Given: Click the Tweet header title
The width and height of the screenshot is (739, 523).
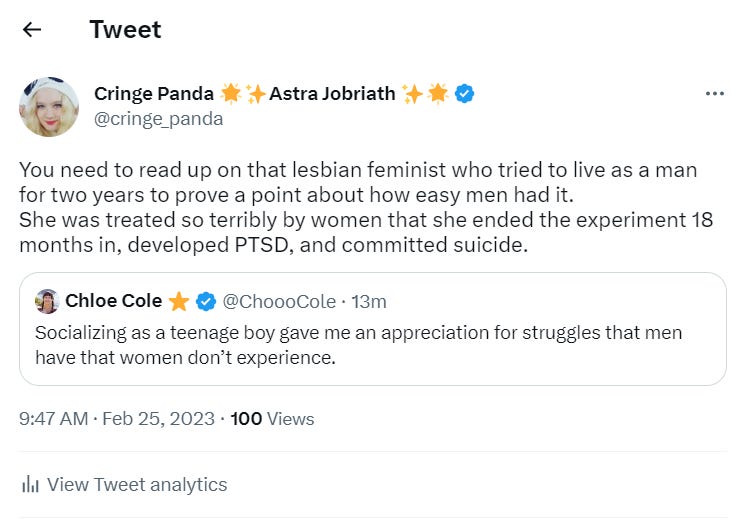Looking at the screenshot, I should [125, 29].
